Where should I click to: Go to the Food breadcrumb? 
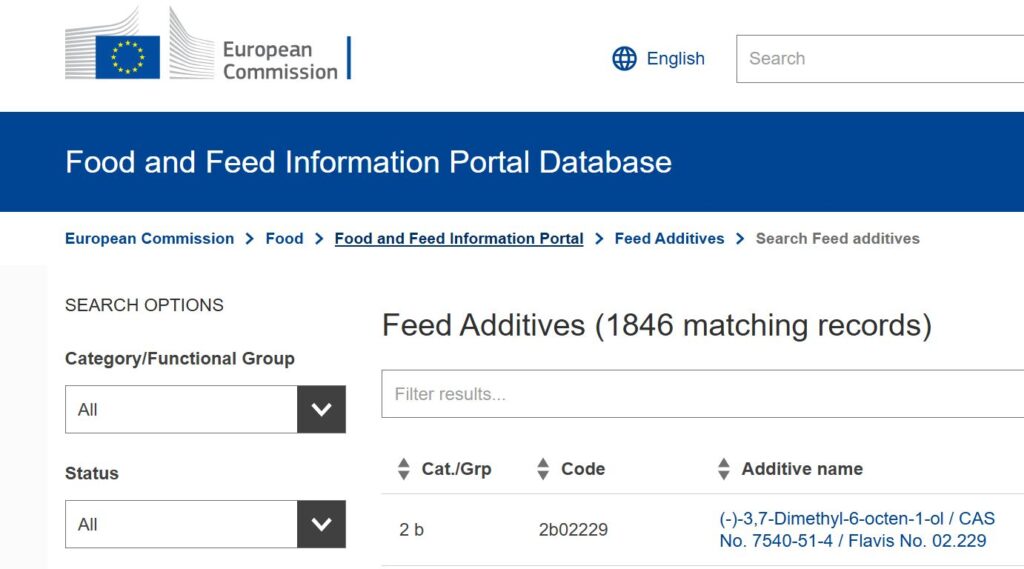click(284, 238)
